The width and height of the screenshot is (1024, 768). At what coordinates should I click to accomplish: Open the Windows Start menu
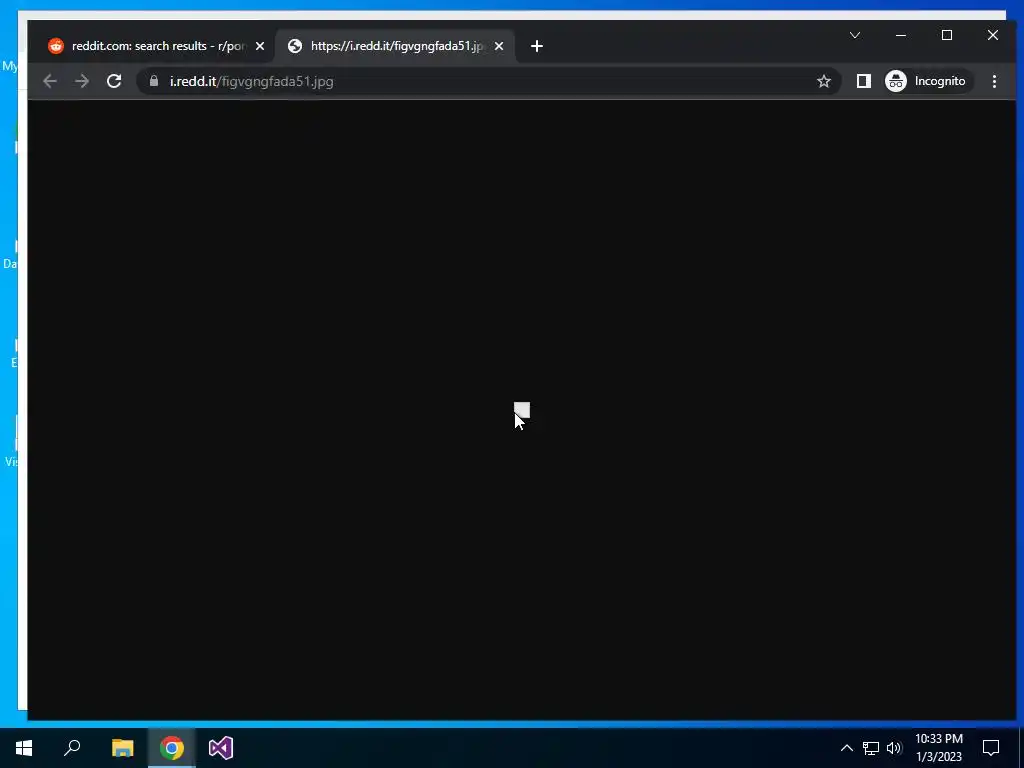24,748
